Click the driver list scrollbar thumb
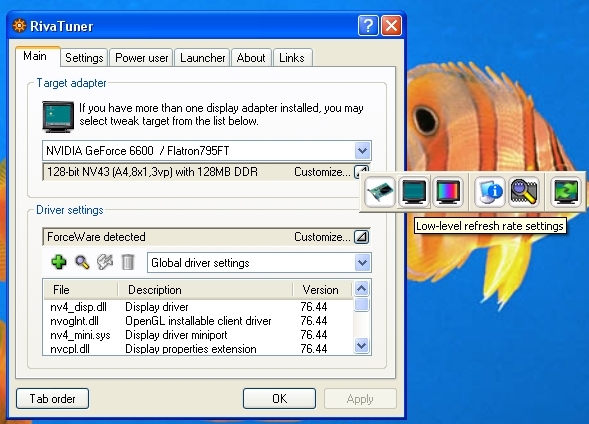Viewport: 589px width, 424px height. [x=361, y=305]
